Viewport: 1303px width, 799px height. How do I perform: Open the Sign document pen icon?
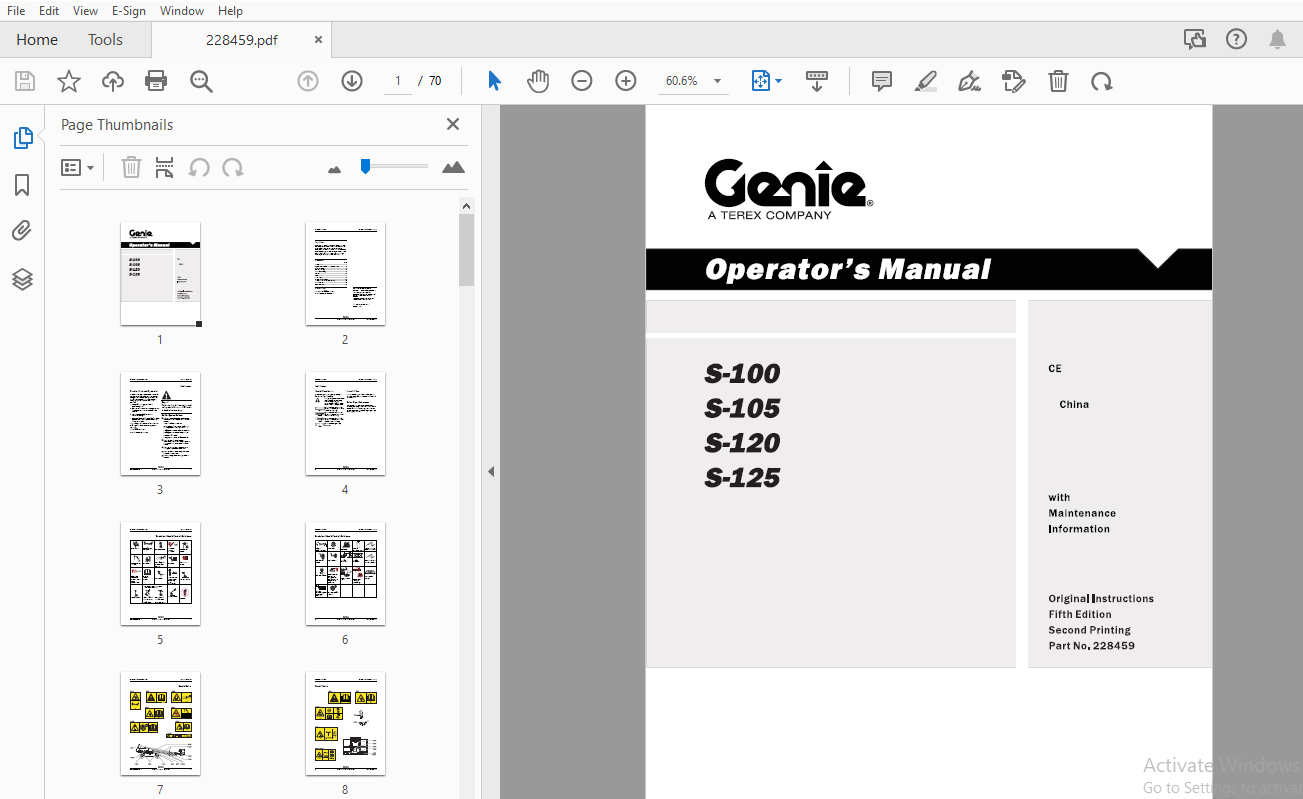(x=969, y=81)
